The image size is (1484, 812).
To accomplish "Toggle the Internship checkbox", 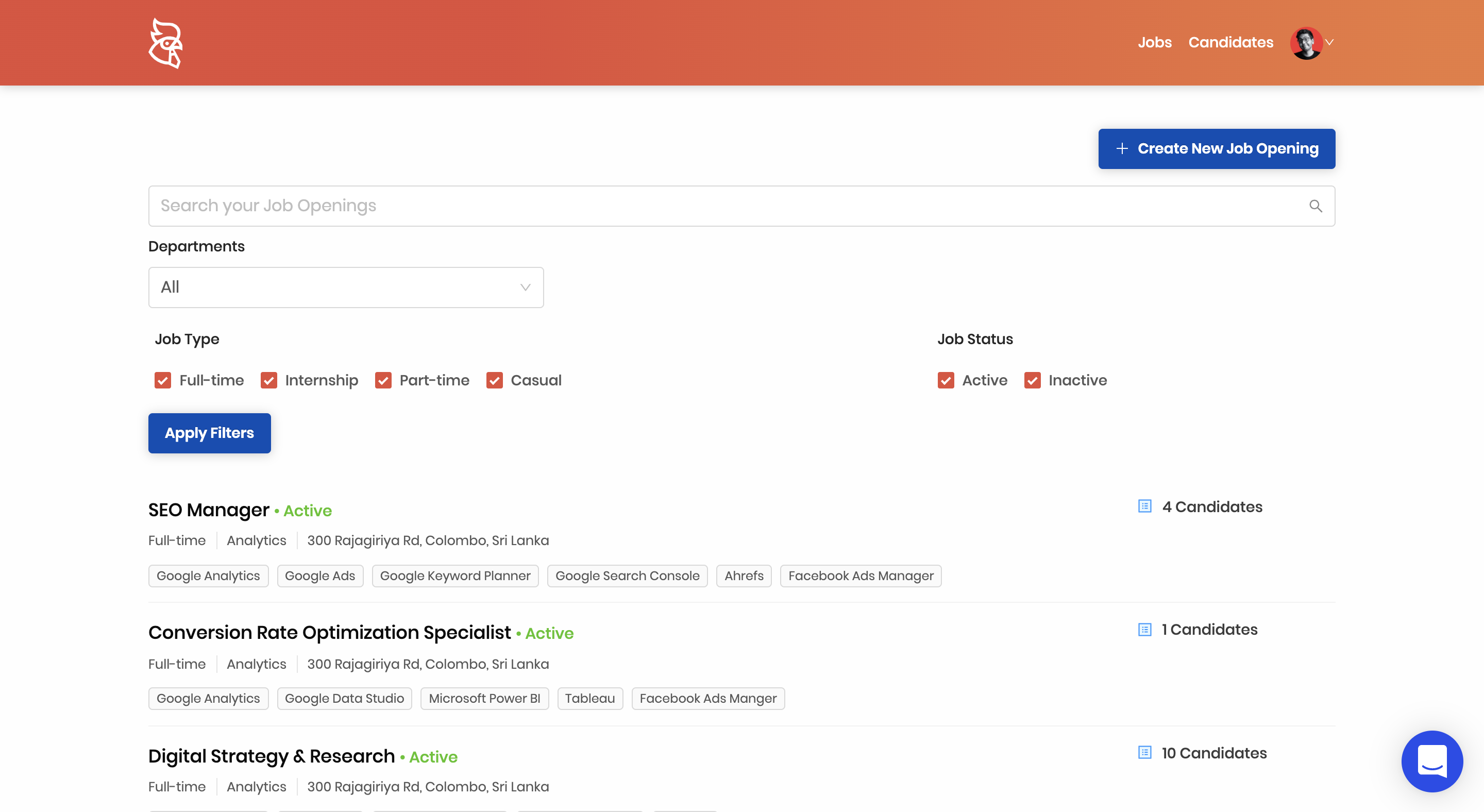I will pyautogui.click(x=268, y=380).
